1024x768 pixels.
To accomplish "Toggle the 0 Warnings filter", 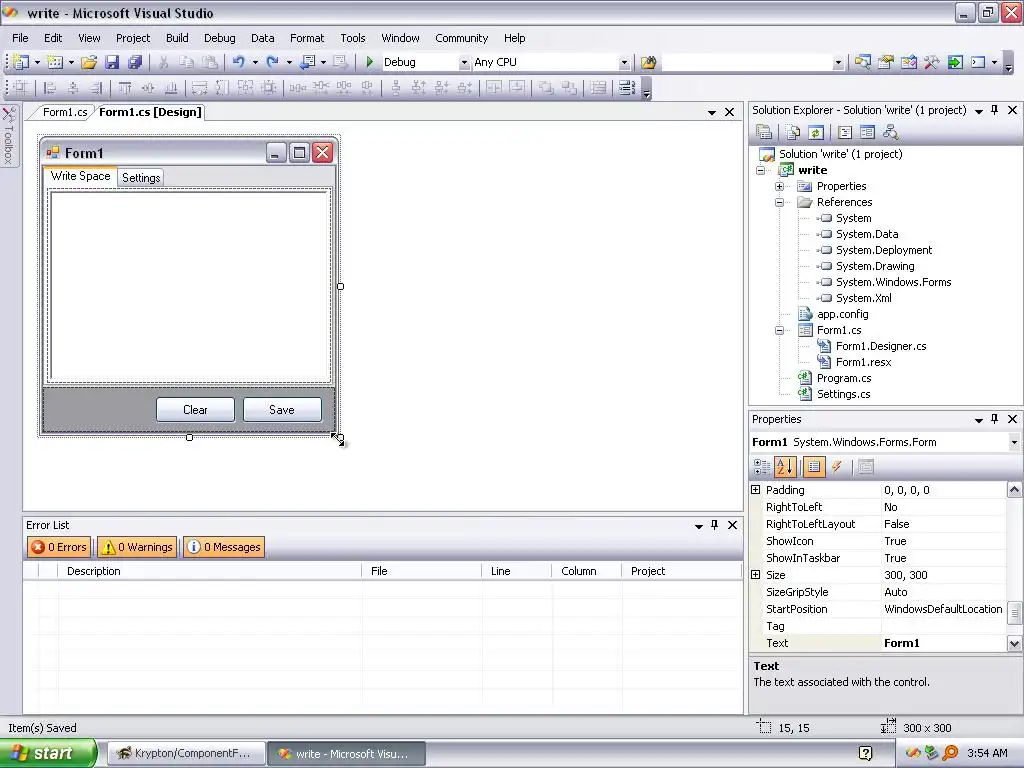I will click(138, 547).
